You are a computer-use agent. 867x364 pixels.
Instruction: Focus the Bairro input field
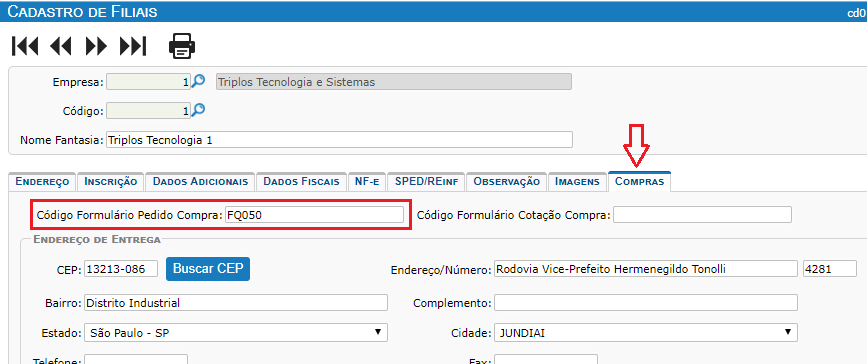coord(236,303)
